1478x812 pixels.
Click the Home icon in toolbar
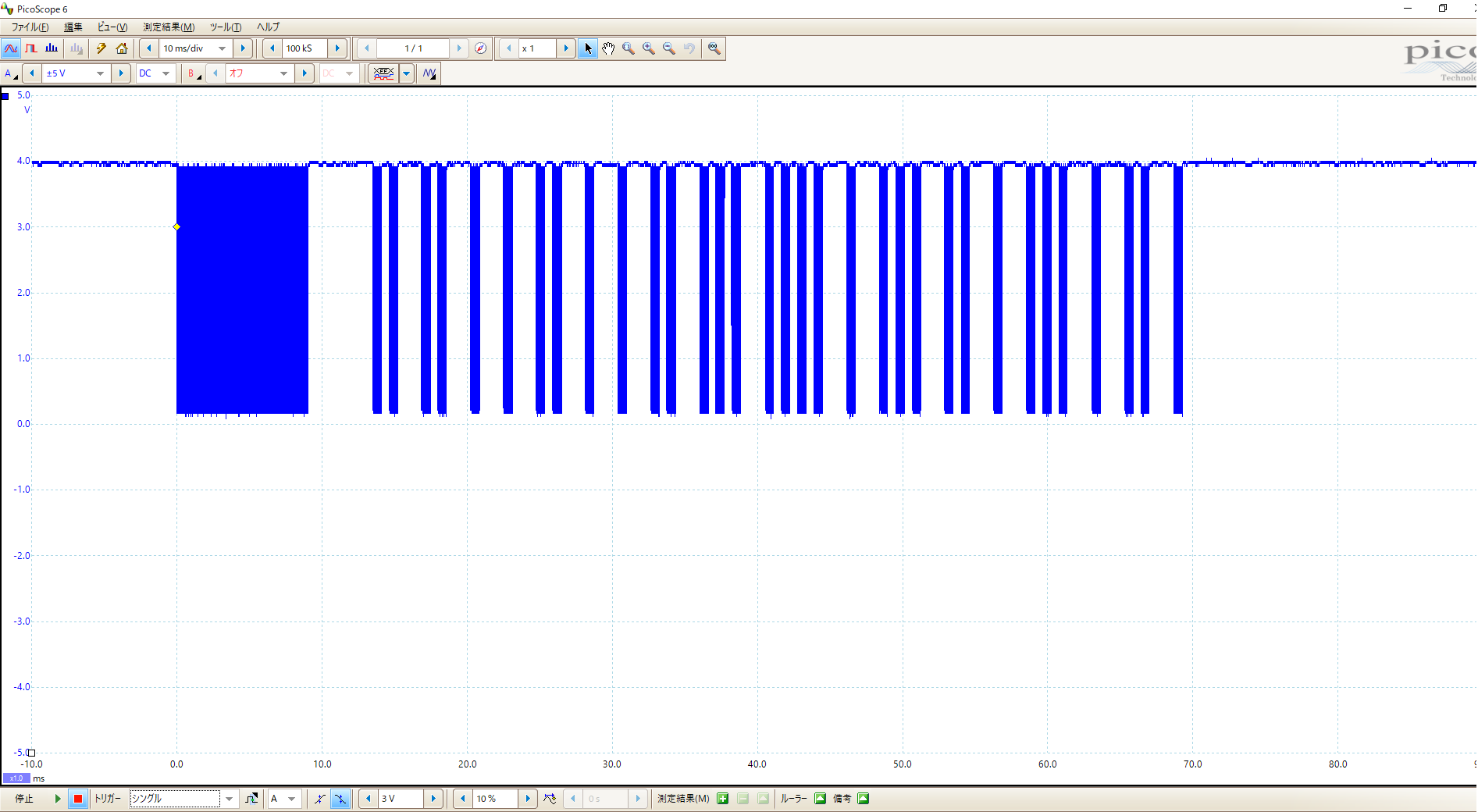point(121,48)
